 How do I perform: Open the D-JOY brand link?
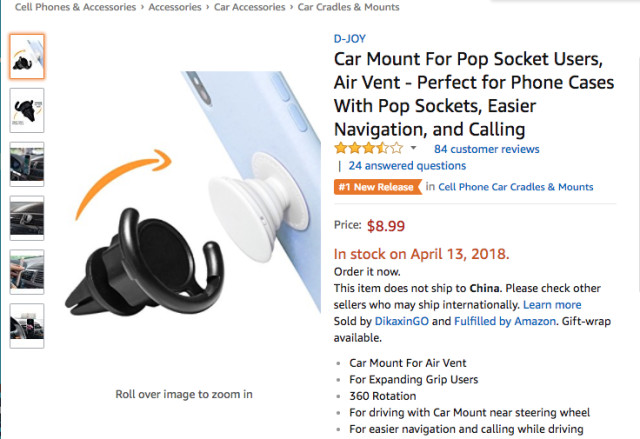pos(350,39)
